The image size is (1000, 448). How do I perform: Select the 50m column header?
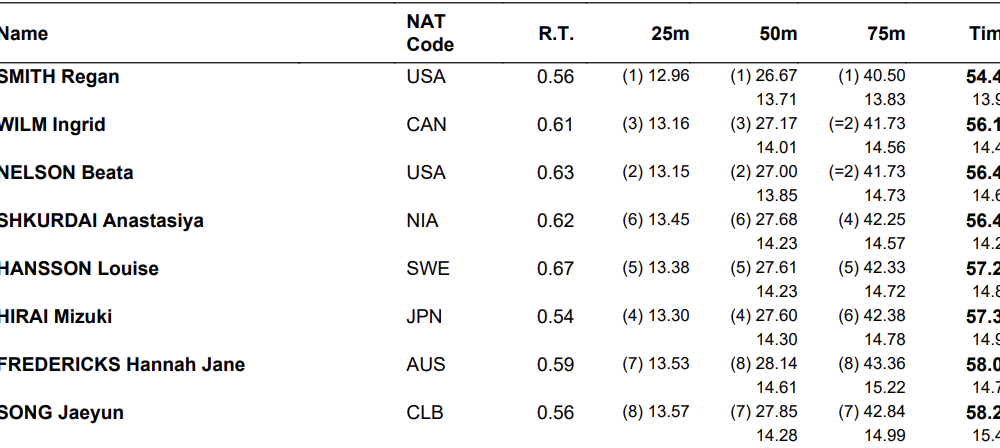click(x=778, y=34)
